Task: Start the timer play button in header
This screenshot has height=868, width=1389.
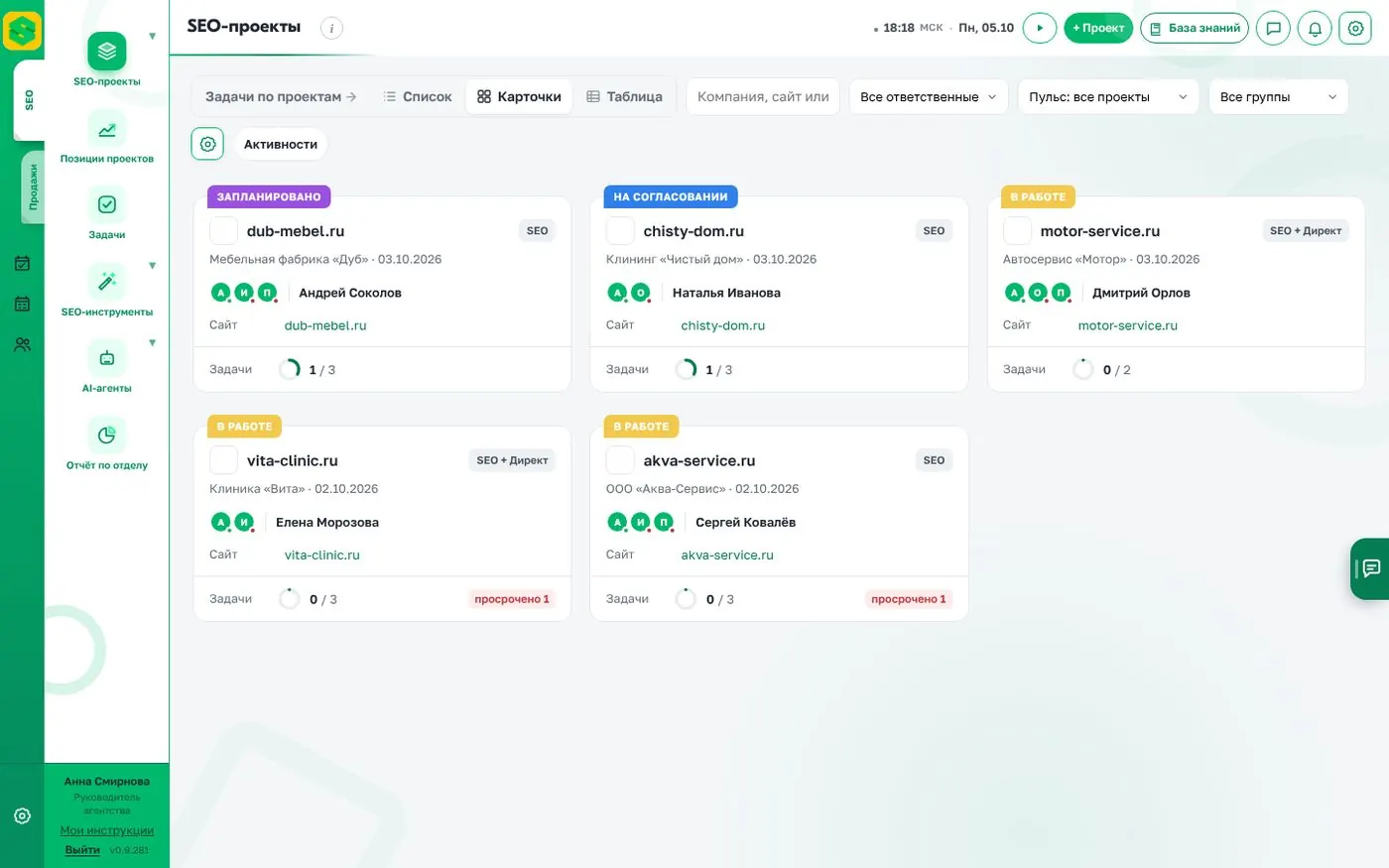Action: [x=1040, y=28]
